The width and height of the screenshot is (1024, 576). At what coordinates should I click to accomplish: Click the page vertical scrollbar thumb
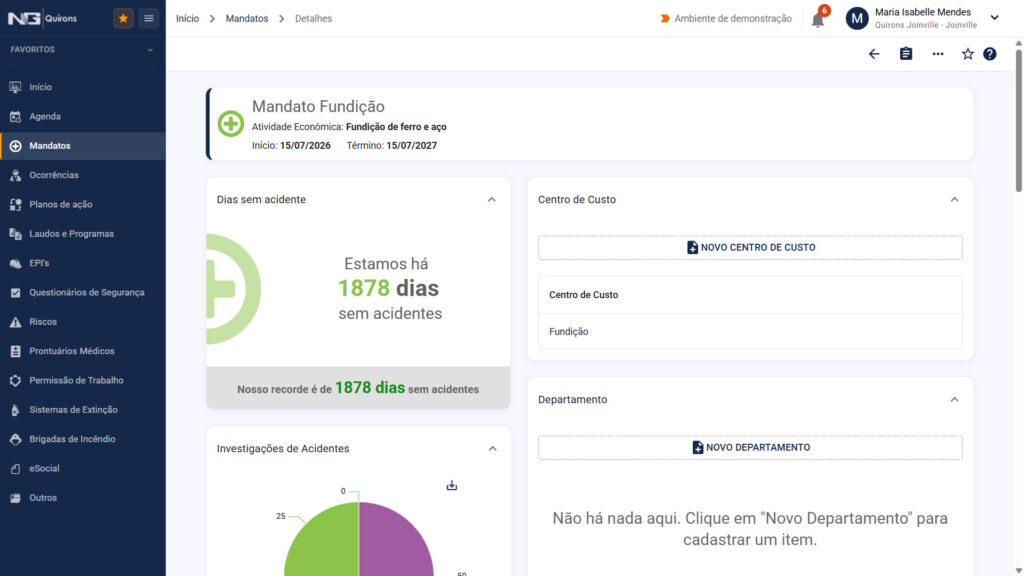[1019, 121]
